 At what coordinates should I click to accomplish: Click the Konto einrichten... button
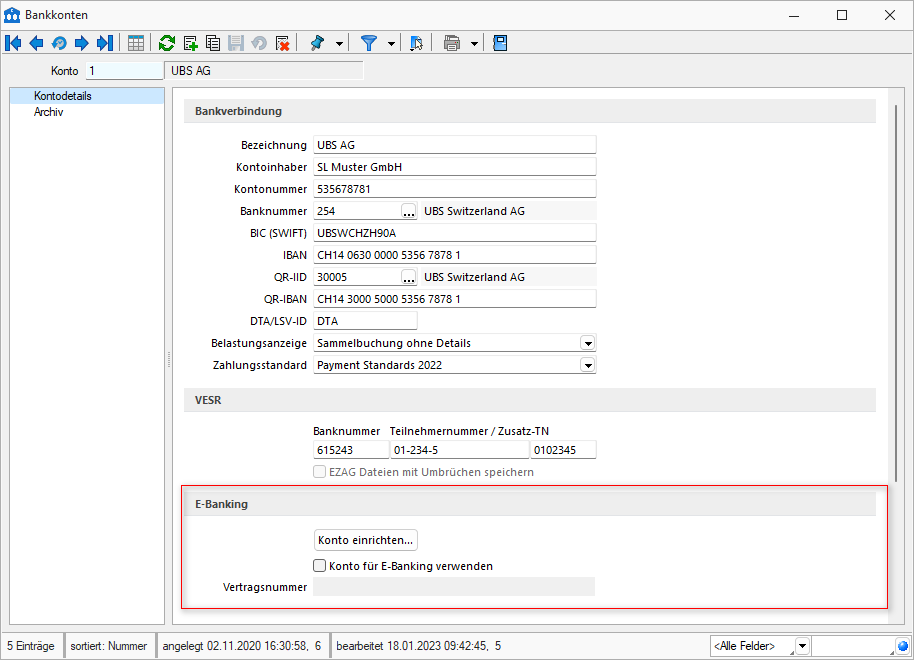pyautogui.click(x=365, y=540)
